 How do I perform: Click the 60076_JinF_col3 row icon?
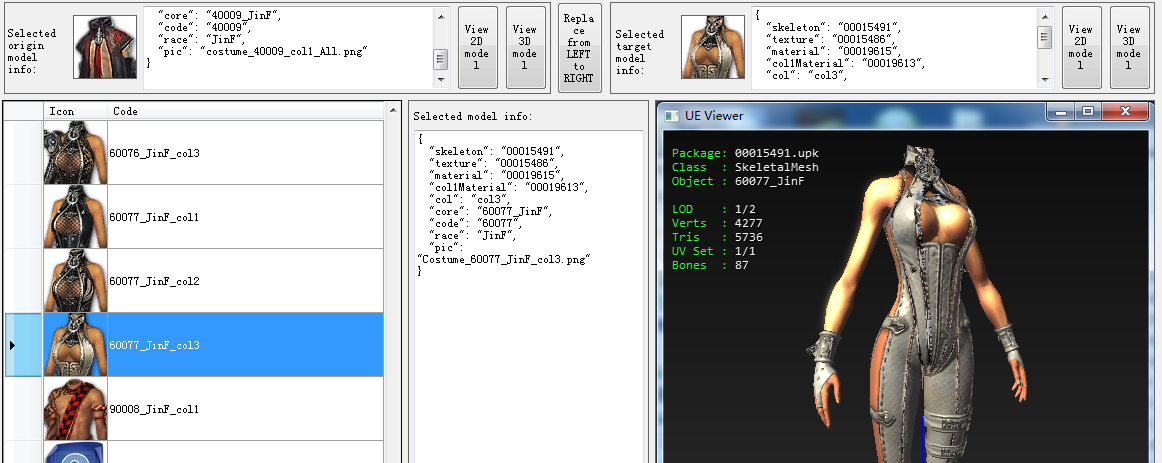coord(76,153)
